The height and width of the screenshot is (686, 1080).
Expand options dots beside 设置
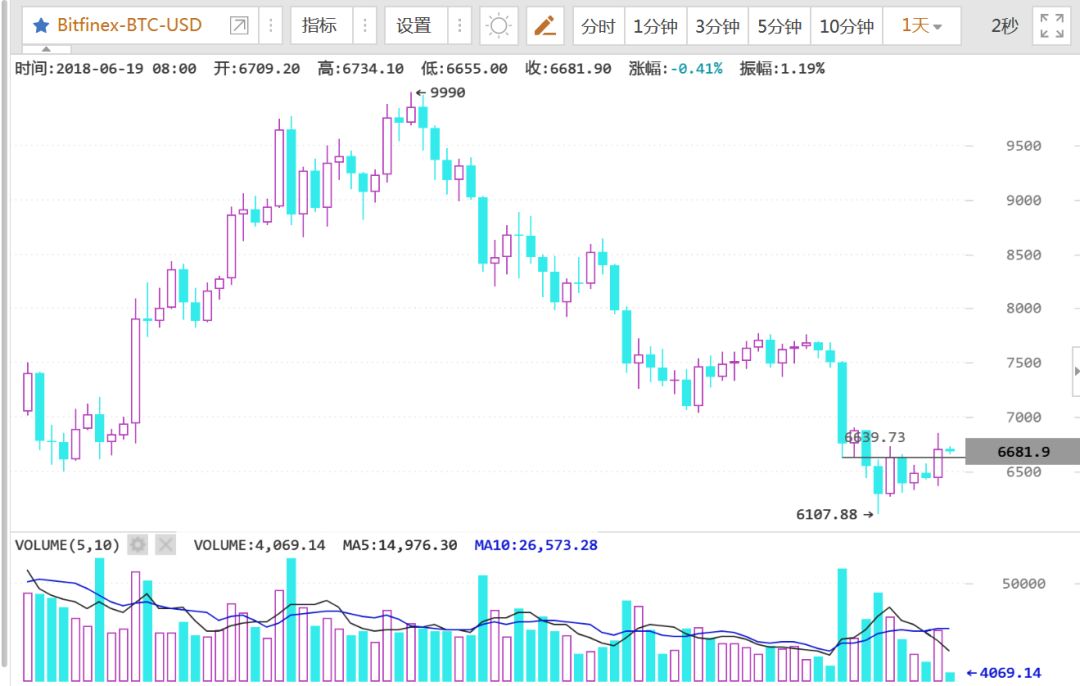click(459, 26)
